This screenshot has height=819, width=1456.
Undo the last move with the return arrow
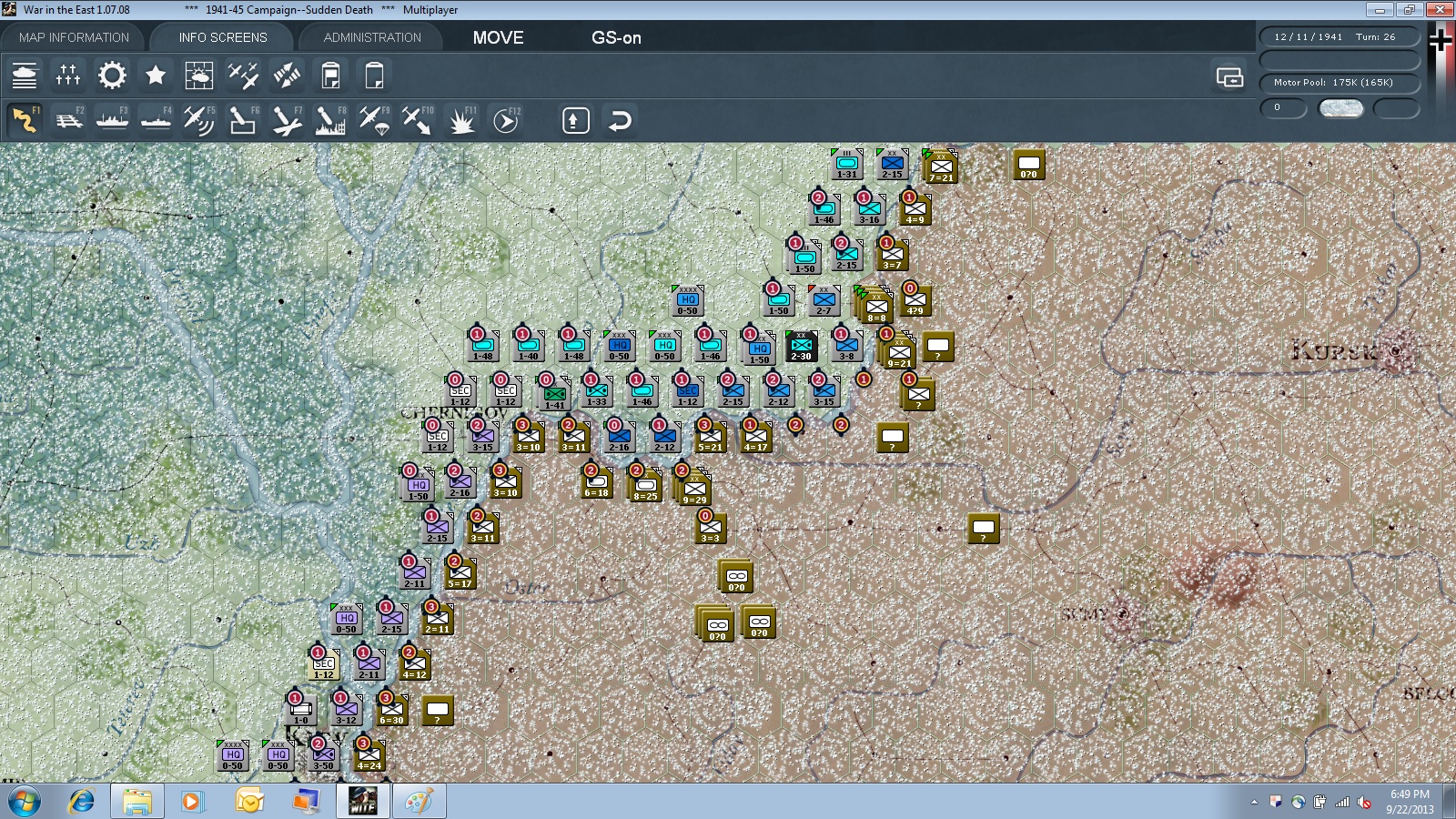(620, 120)
